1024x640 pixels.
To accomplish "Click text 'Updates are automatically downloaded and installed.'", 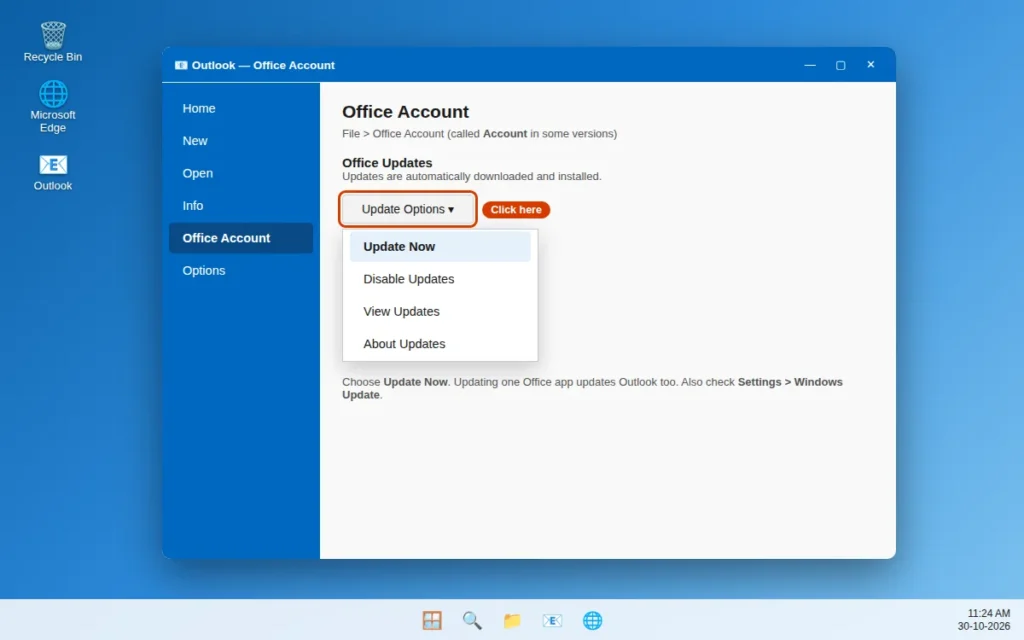I will pyautogui.click(x=472, y=176).
